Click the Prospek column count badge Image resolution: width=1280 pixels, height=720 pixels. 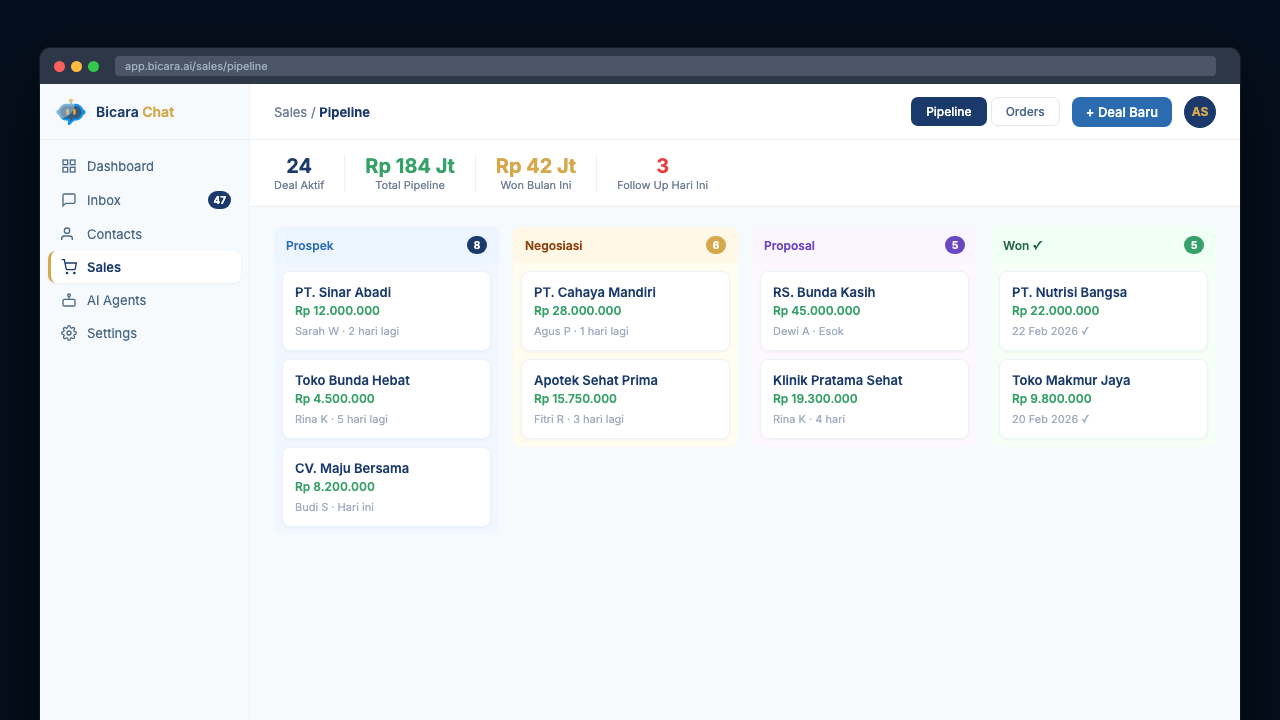(x=476, y=245)
